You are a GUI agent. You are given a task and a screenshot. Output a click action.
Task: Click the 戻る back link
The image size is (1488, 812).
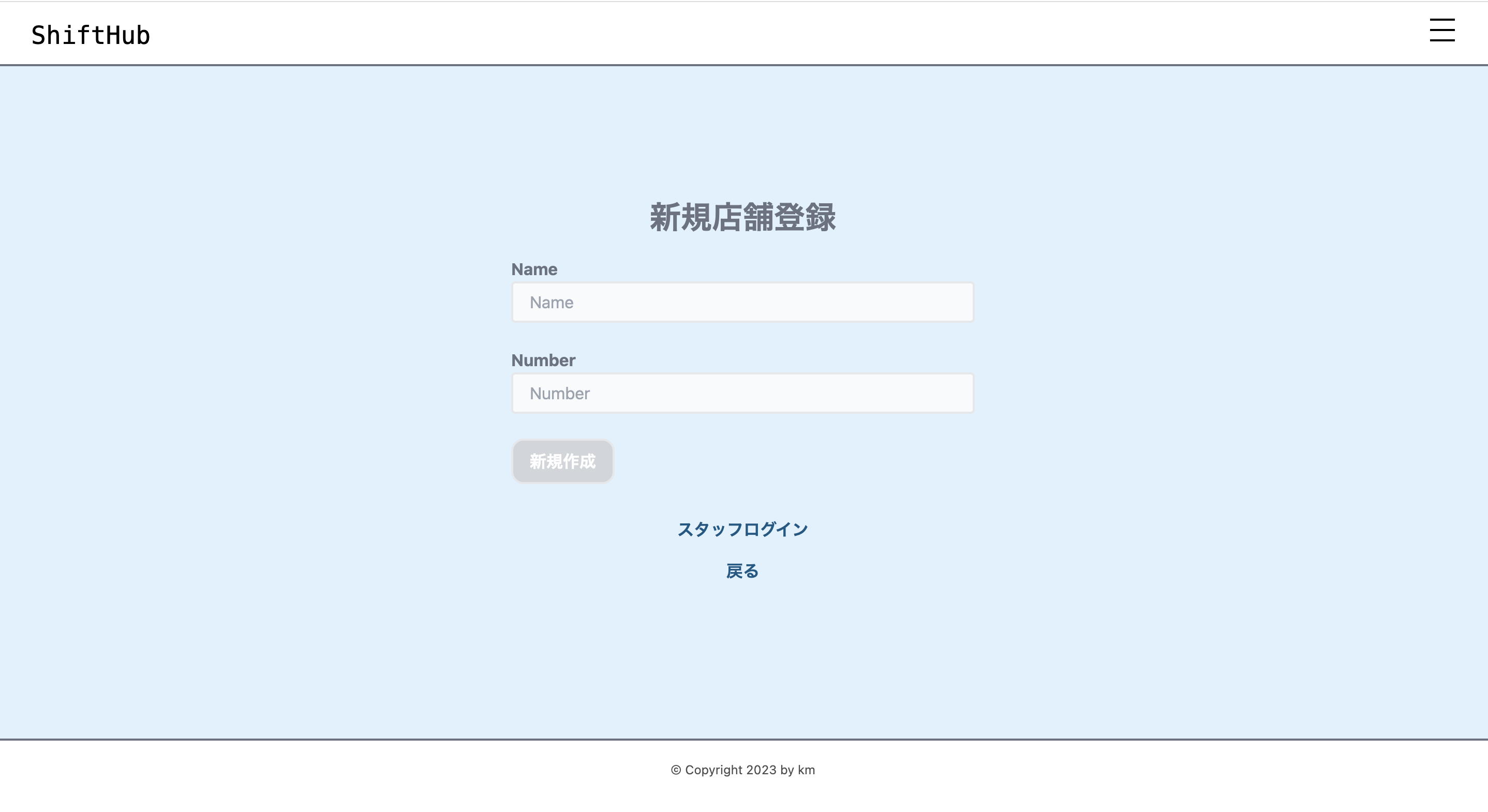click(x=743, y=570)
